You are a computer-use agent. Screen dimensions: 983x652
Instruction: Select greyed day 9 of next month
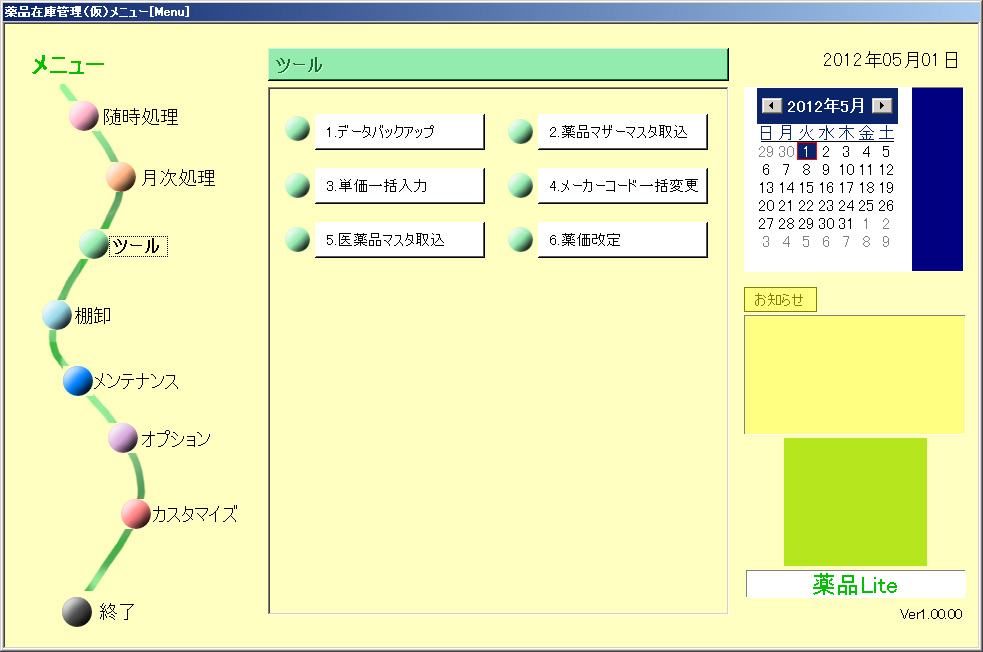[x=886, y=241]
